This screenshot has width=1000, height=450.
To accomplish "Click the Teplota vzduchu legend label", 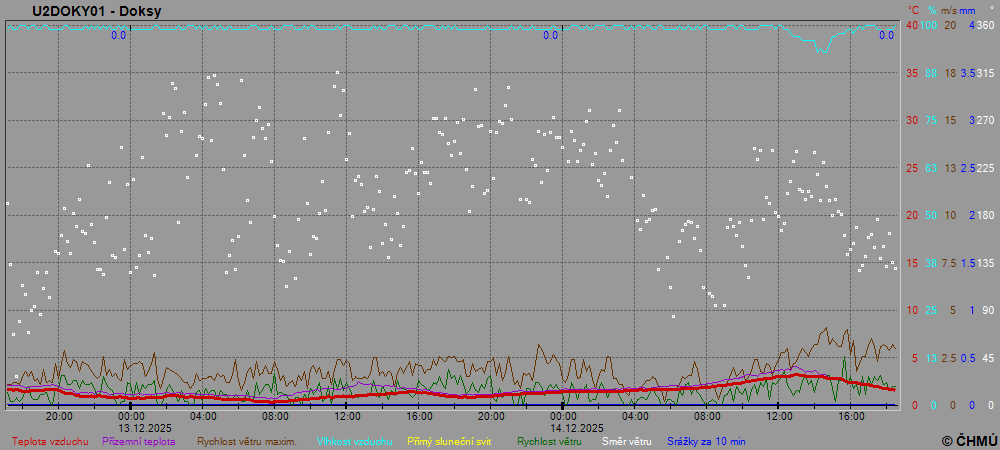I will 49,441.
